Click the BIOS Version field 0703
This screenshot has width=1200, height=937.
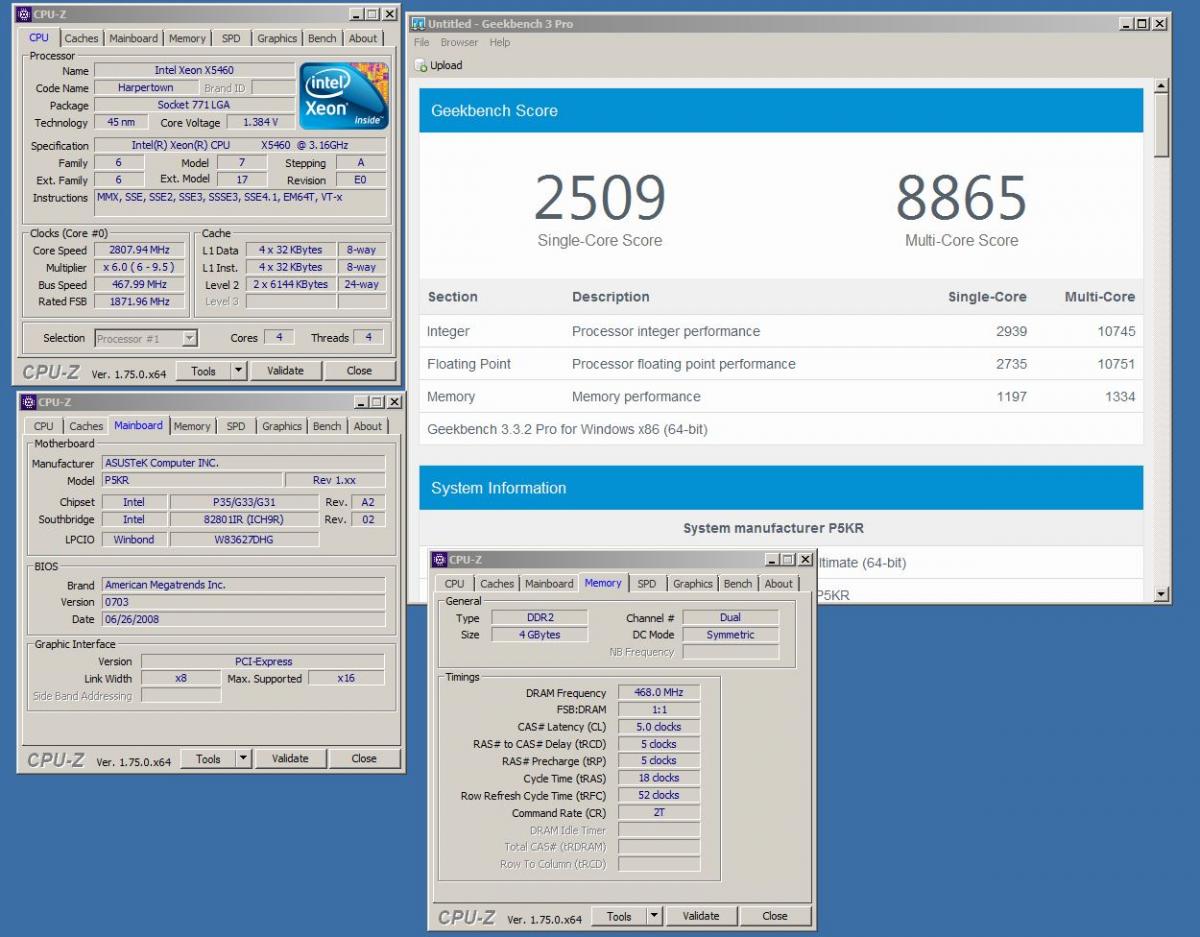(243, 602)
